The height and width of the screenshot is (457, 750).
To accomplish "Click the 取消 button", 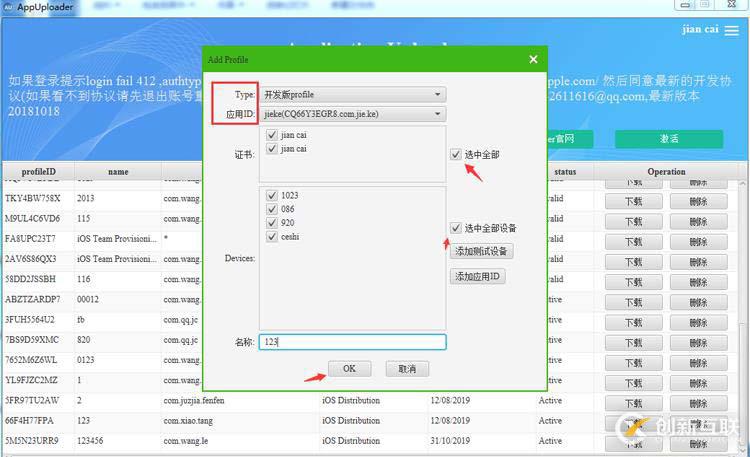I will point(407,369).
